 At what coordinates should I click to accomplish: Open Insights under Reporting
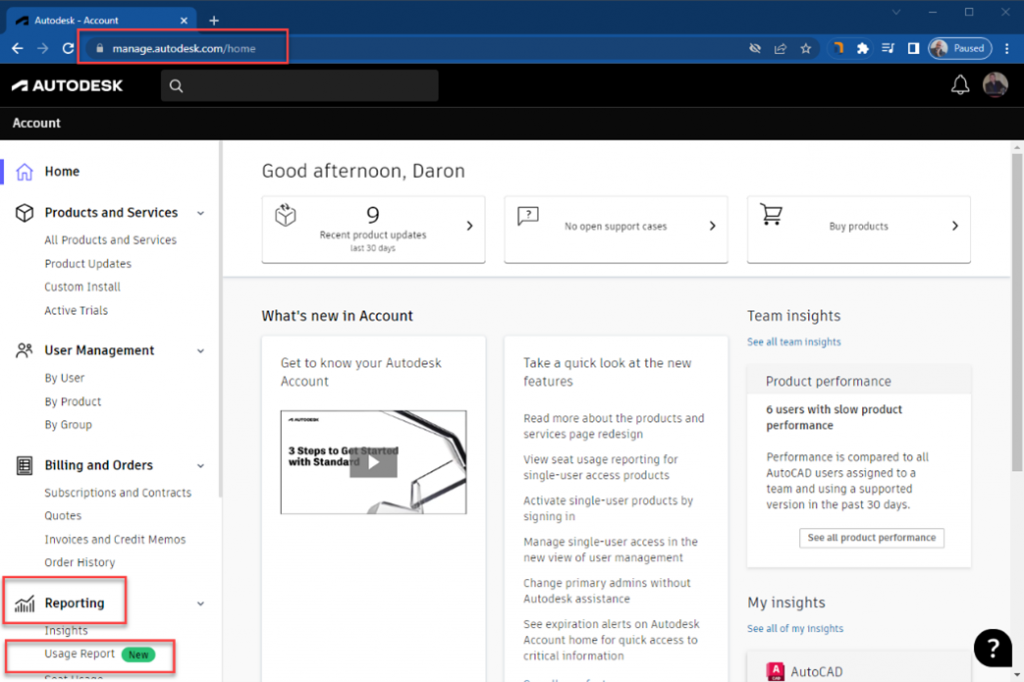66,630
